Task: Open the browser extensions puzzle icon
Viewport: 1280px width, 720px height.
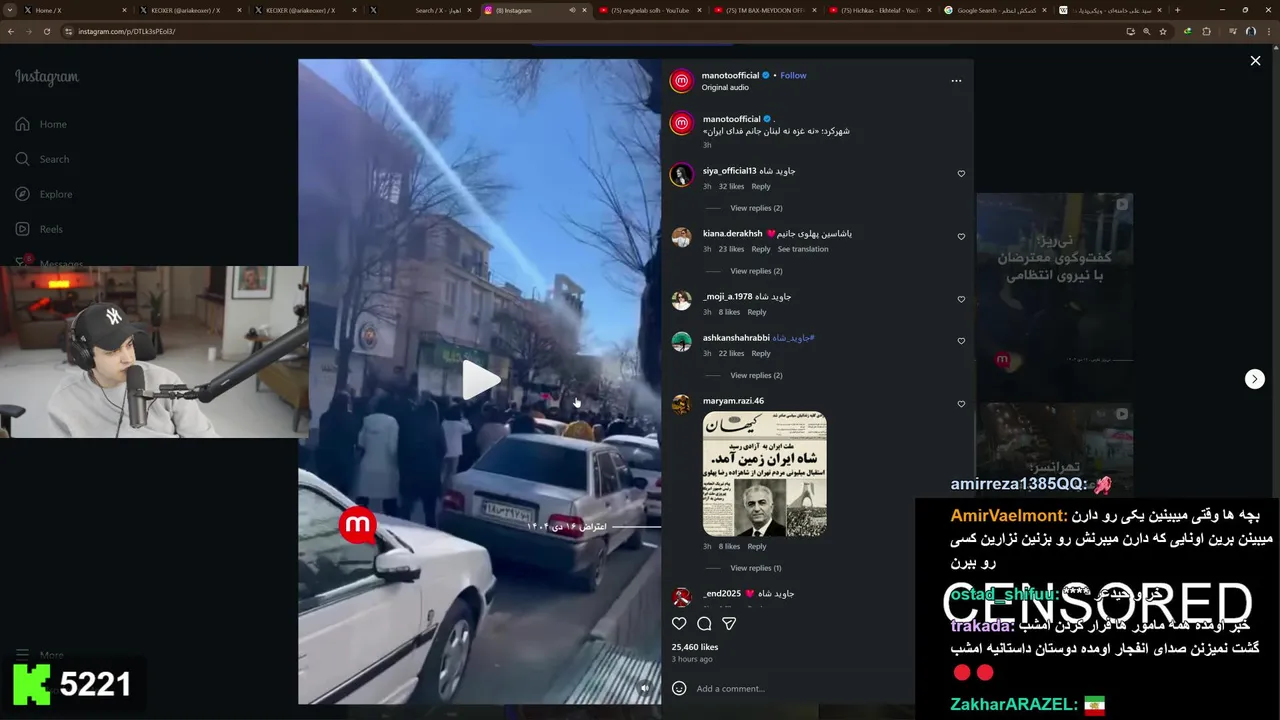Action: click(1206, 31)
